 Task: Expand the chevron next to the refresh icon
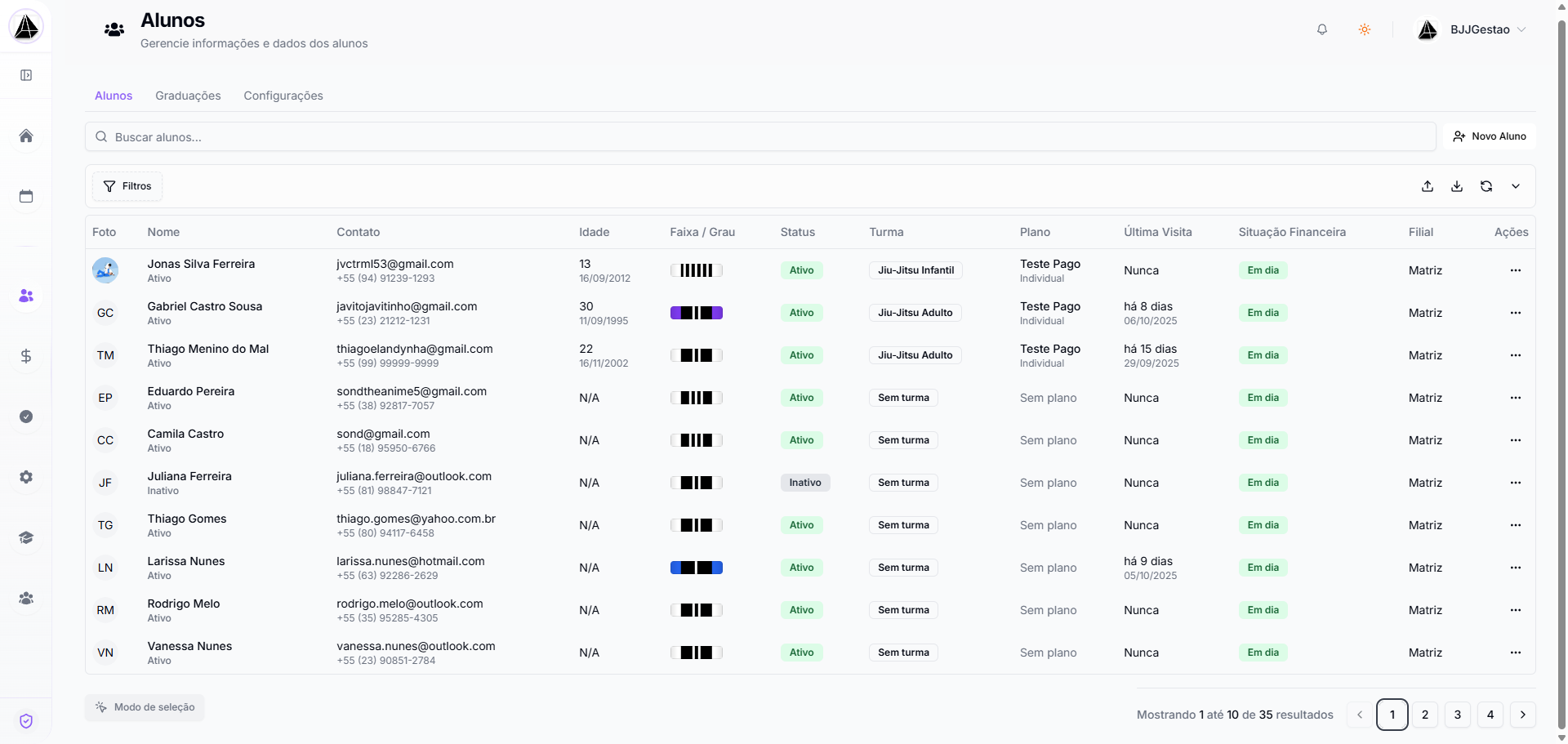click(1515, 186)
